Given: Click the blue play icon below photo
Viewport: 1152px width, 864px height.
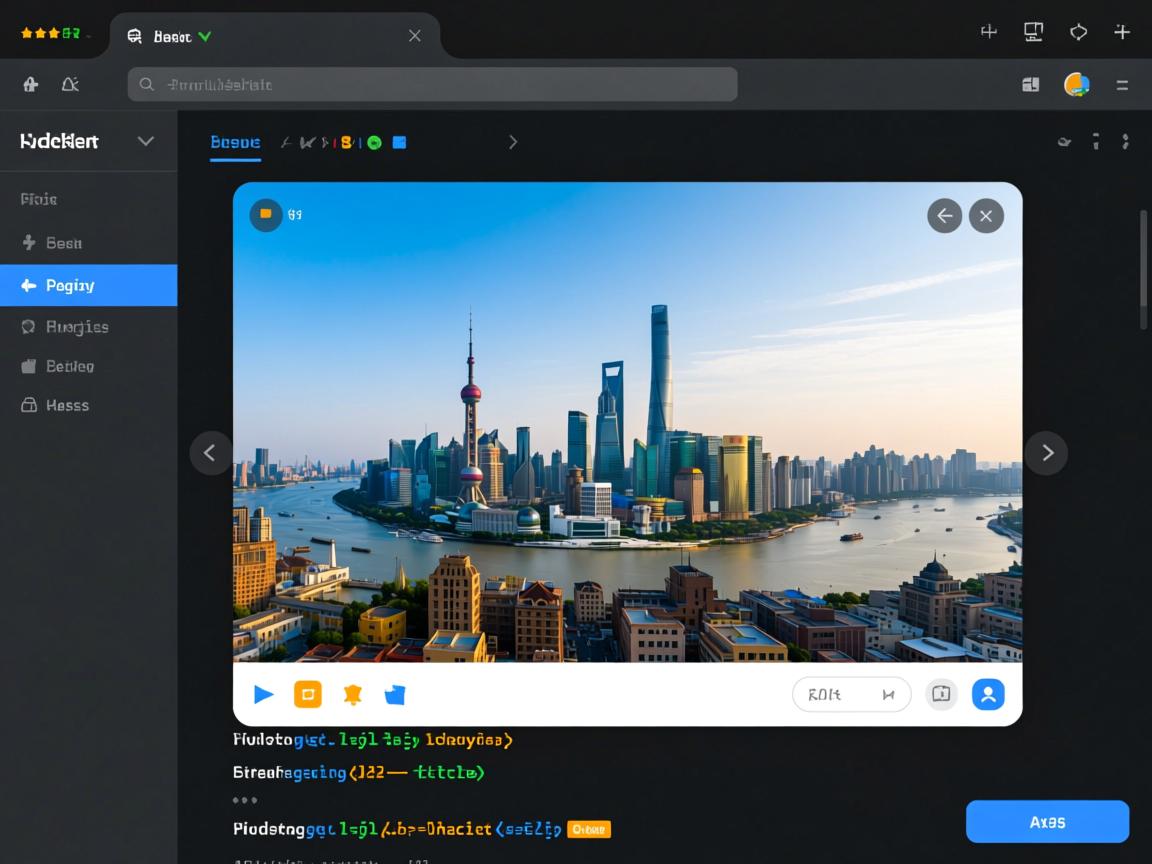Looking at the screenshot, I should coord(264,694).
